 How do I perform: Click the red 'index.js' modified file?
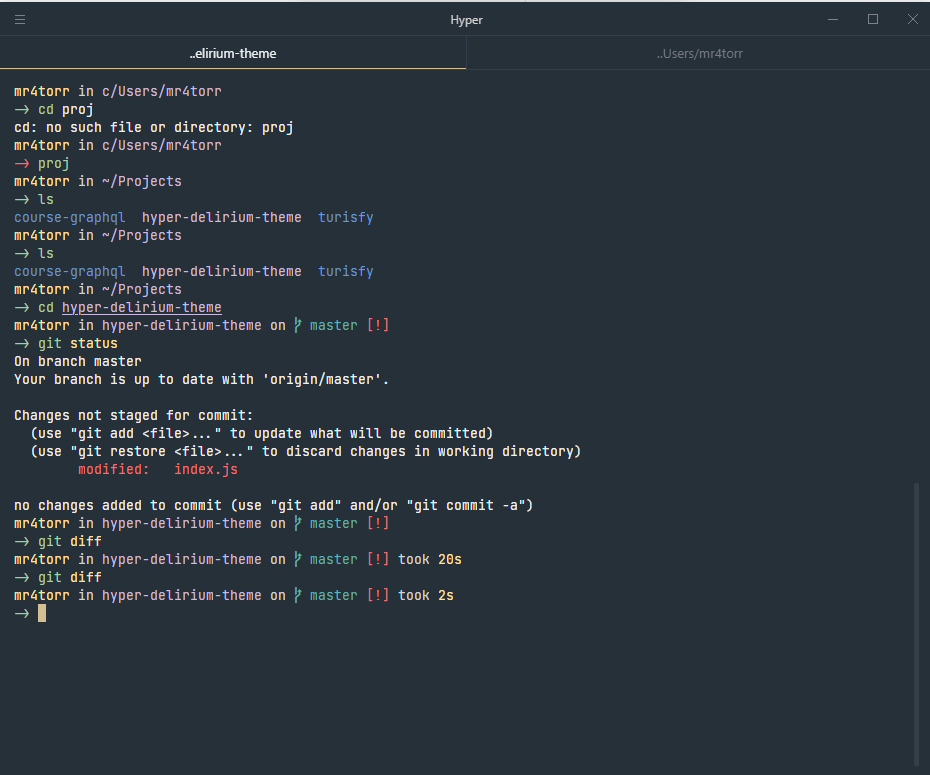(206, 469)
